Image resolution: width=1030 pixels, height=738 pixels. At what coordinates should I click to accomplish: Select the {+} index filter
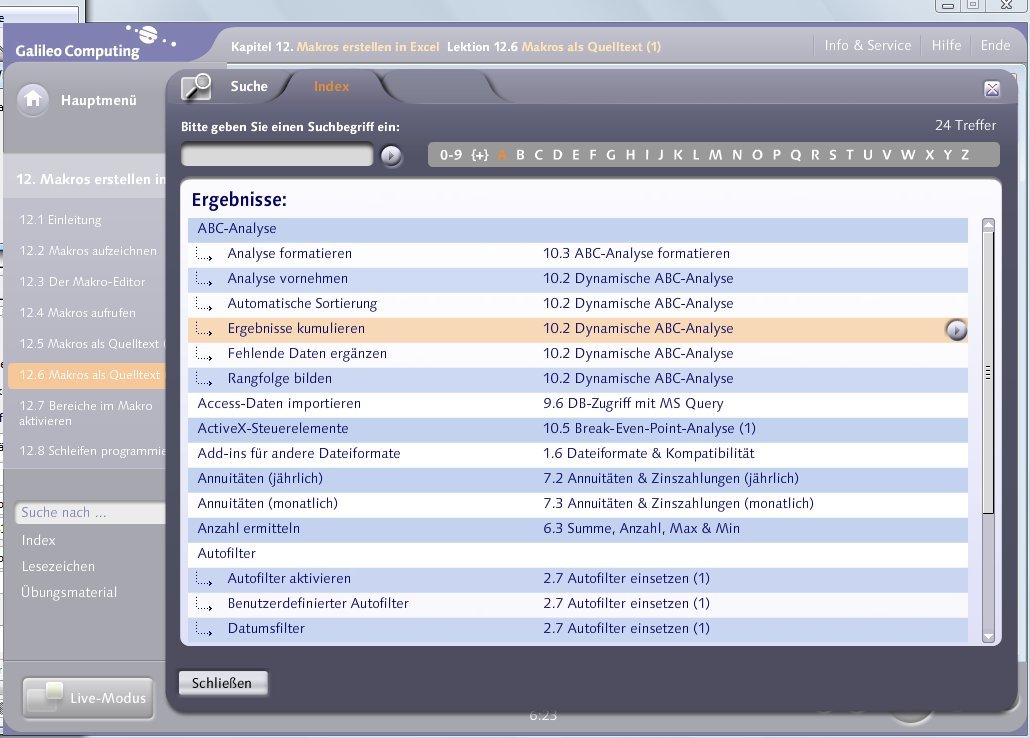(480, 155)
